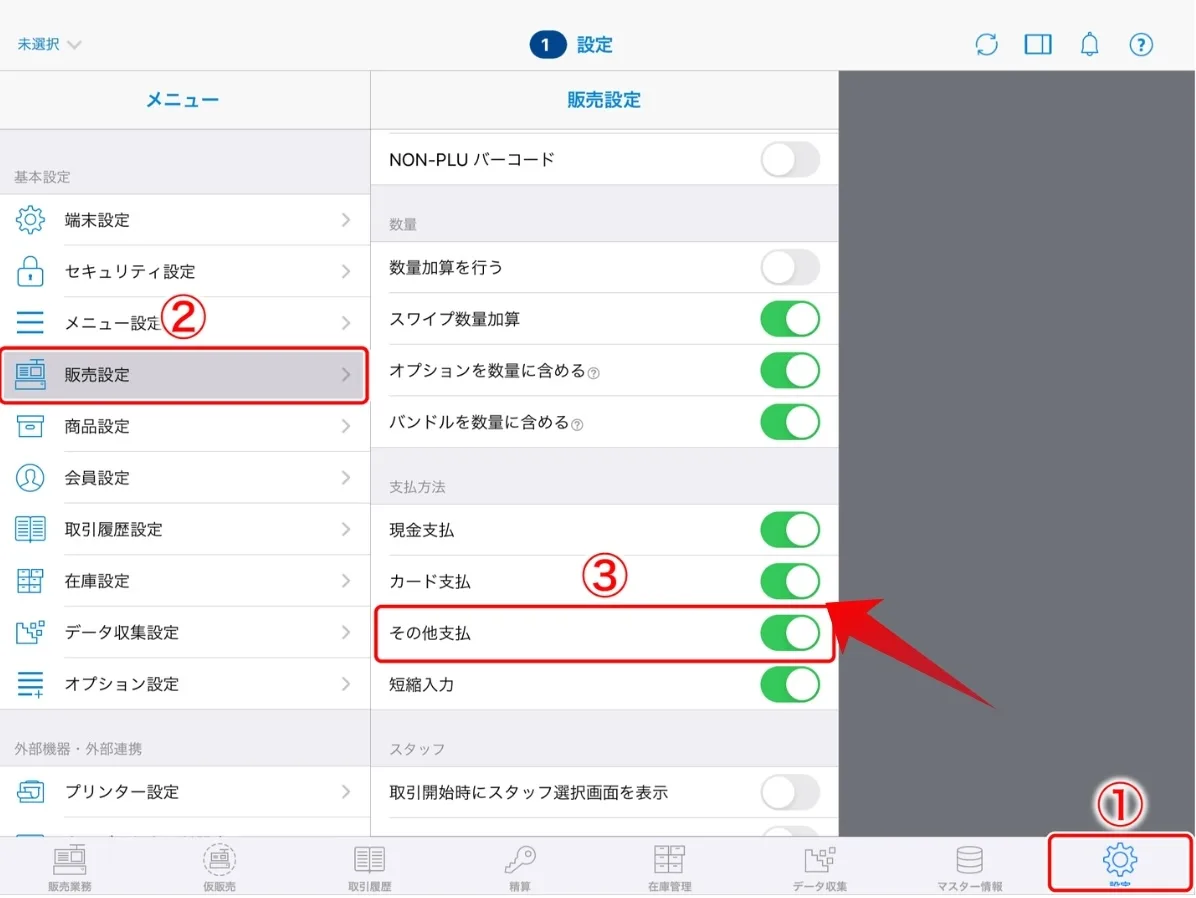Open 精算 key icon in bottom bar
The width and height of the screenshot is (1196, 898).
click(519, 866)
